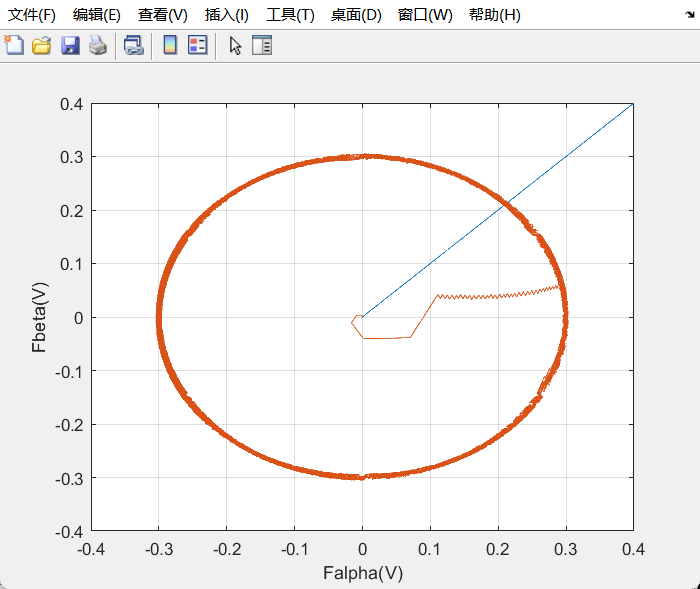Click the orange zigzag startup segment
Image resolution: width=700 pixels, height=589 pixels.
pos(496,295)
